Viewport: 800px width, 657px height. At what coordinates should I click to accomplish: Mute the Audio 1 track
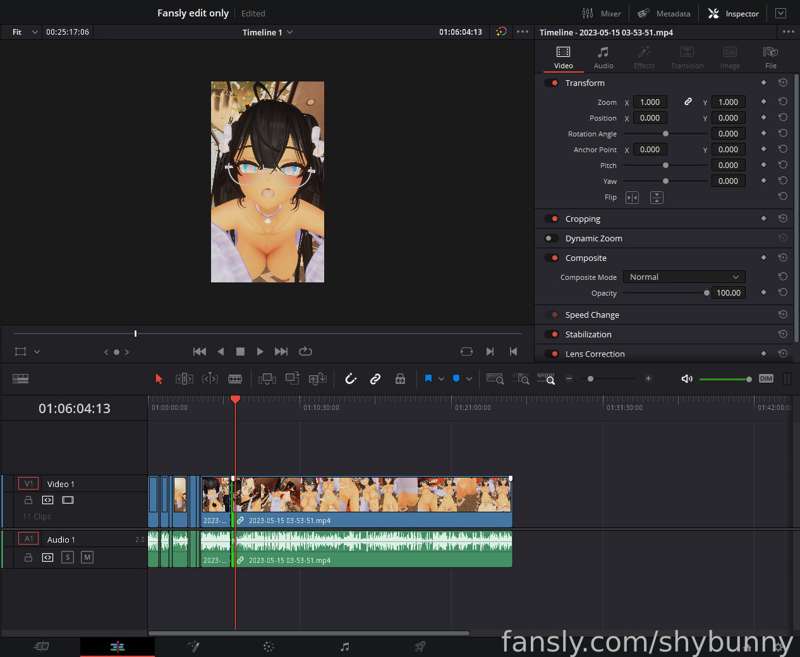tap(87, 558)
